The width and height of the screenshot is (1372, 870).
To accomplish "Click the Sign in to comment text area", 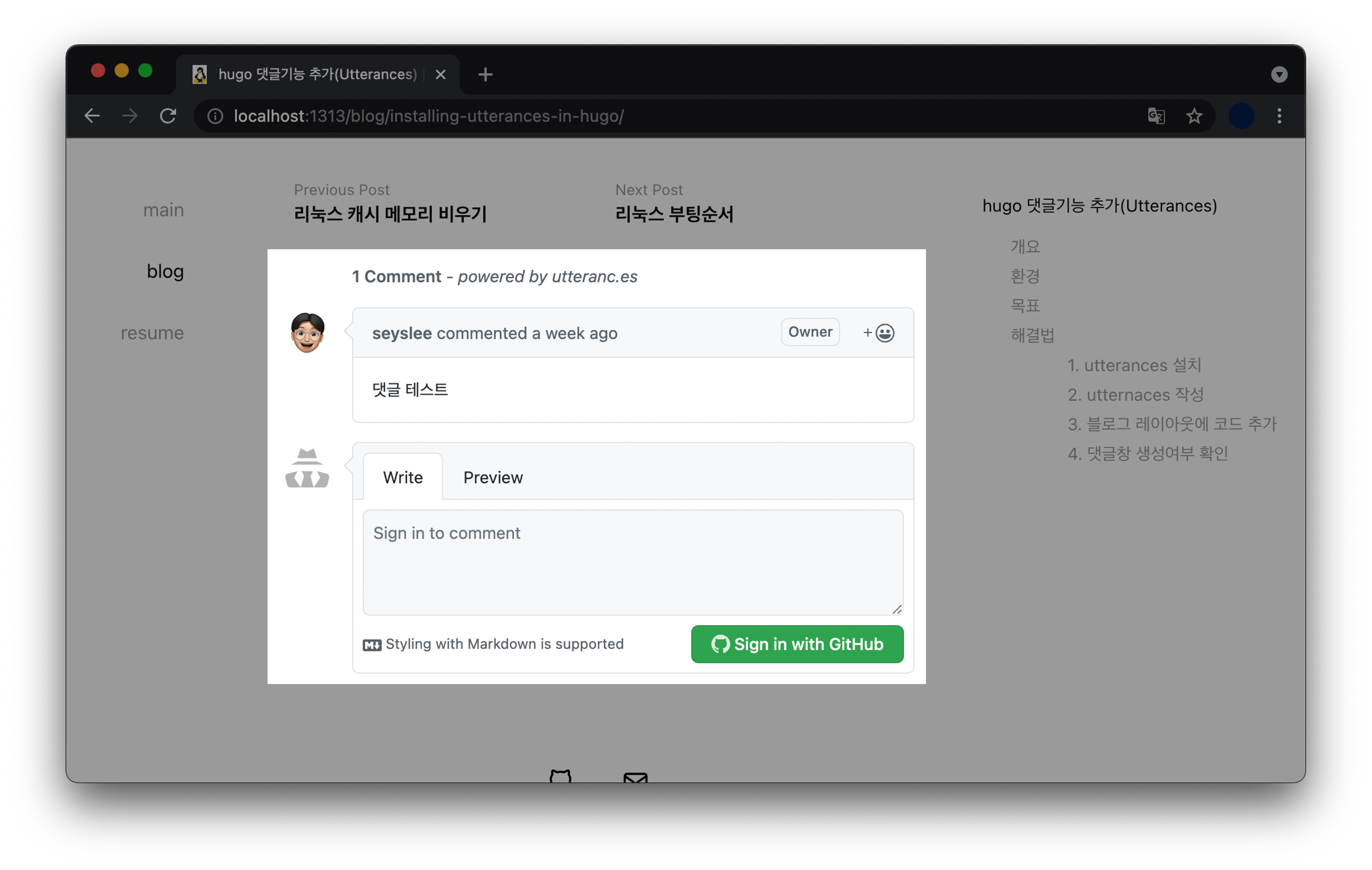I will (x=632, y=562).
